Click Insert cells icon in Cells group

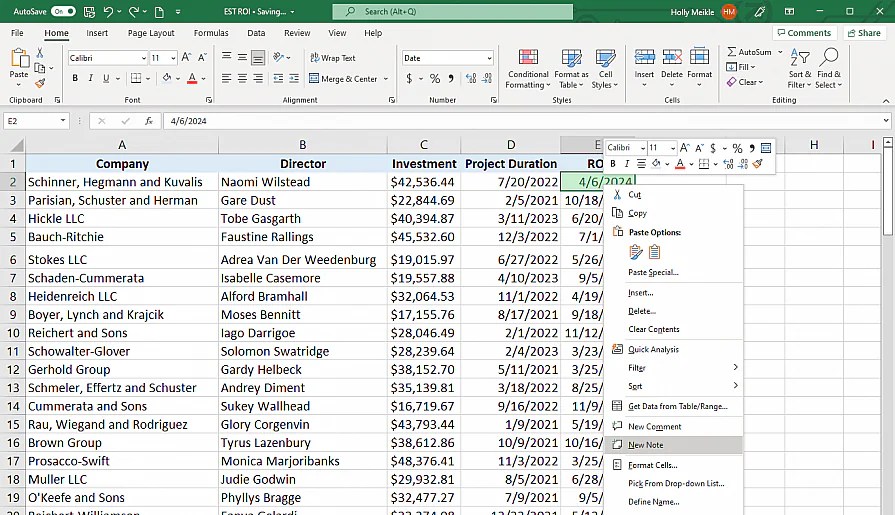click(x=644, y=57)
